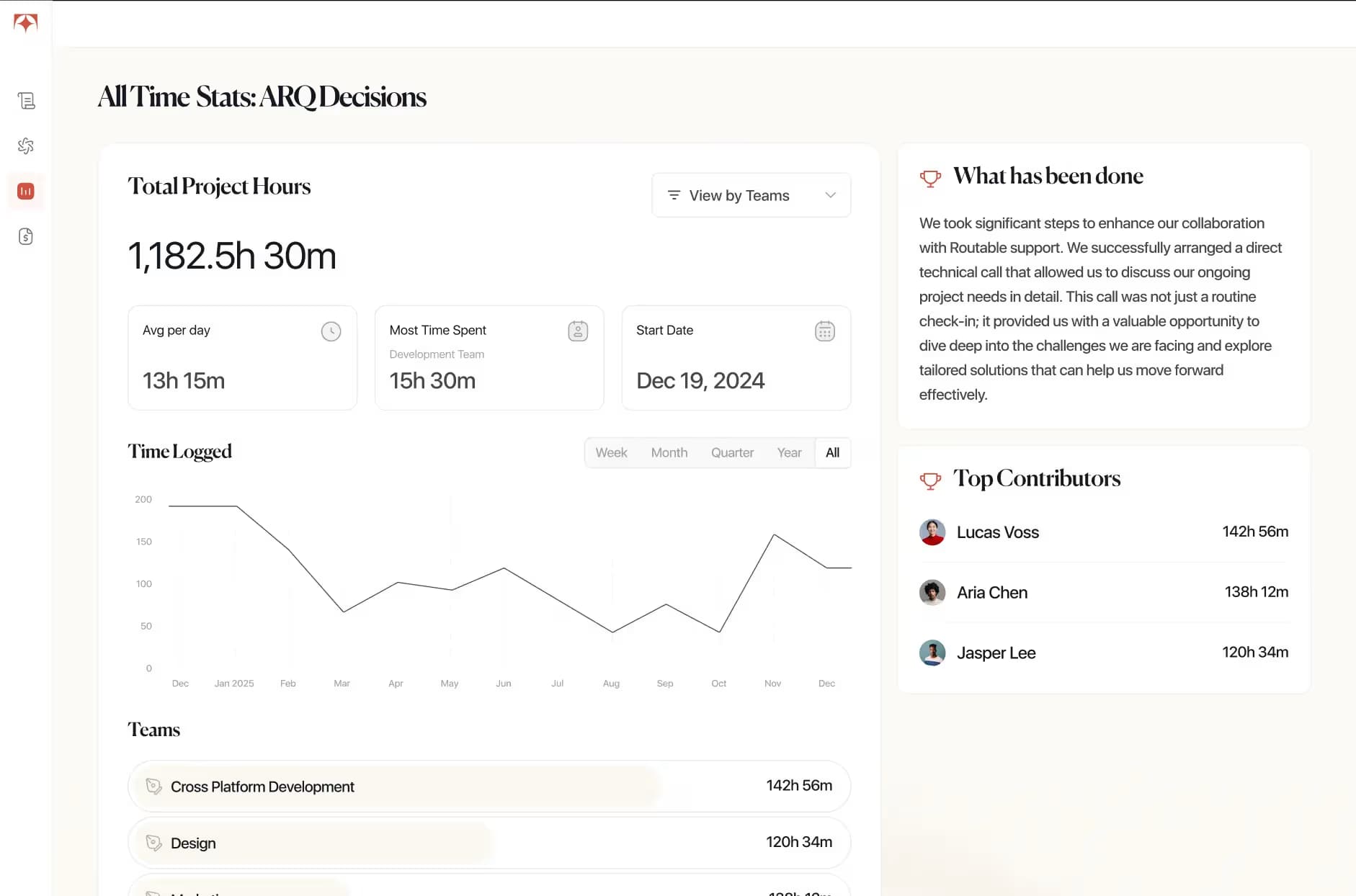This screenshot has width=1356, height=896.
Task: Click Jasper Lee avatar
Action: click(x=932, y=653)
